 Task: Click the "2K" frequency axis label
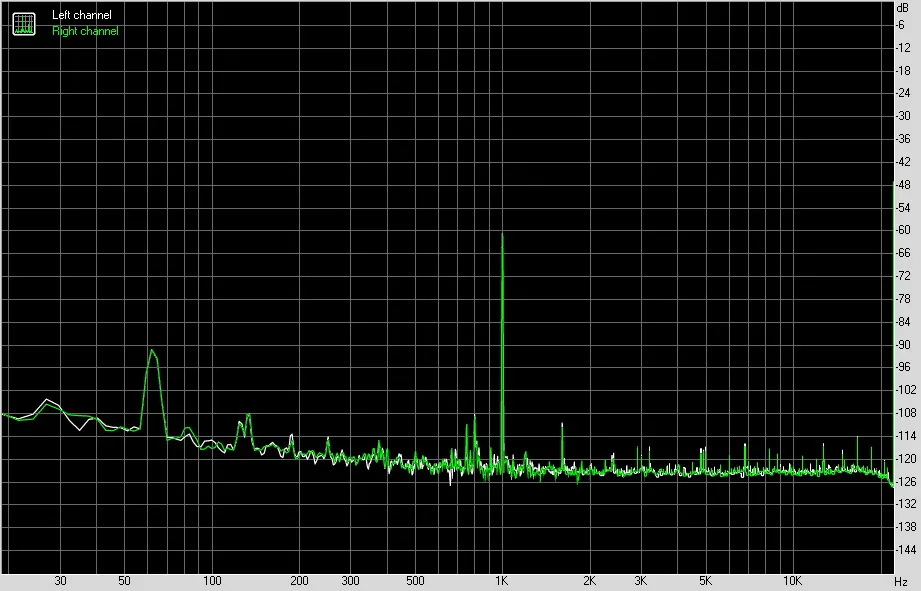pyautogui.click(x=589, y=581)
